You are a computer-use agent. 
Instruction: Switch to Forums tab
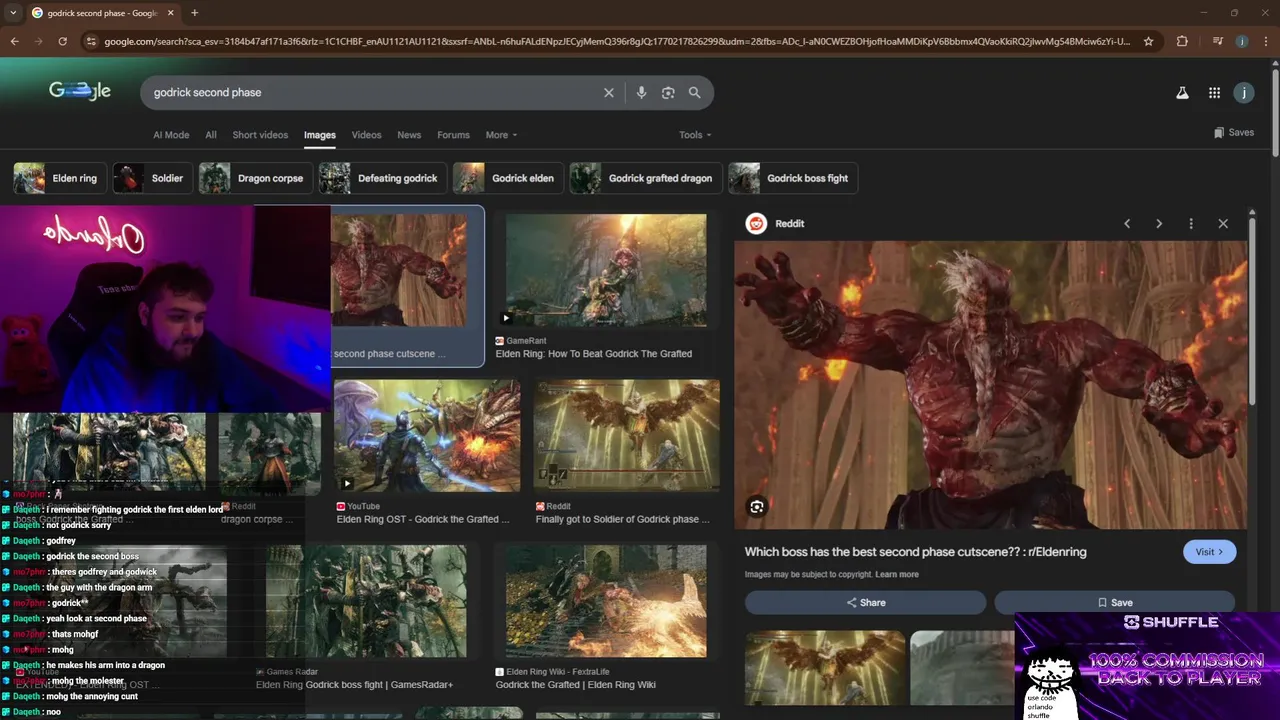453,135
